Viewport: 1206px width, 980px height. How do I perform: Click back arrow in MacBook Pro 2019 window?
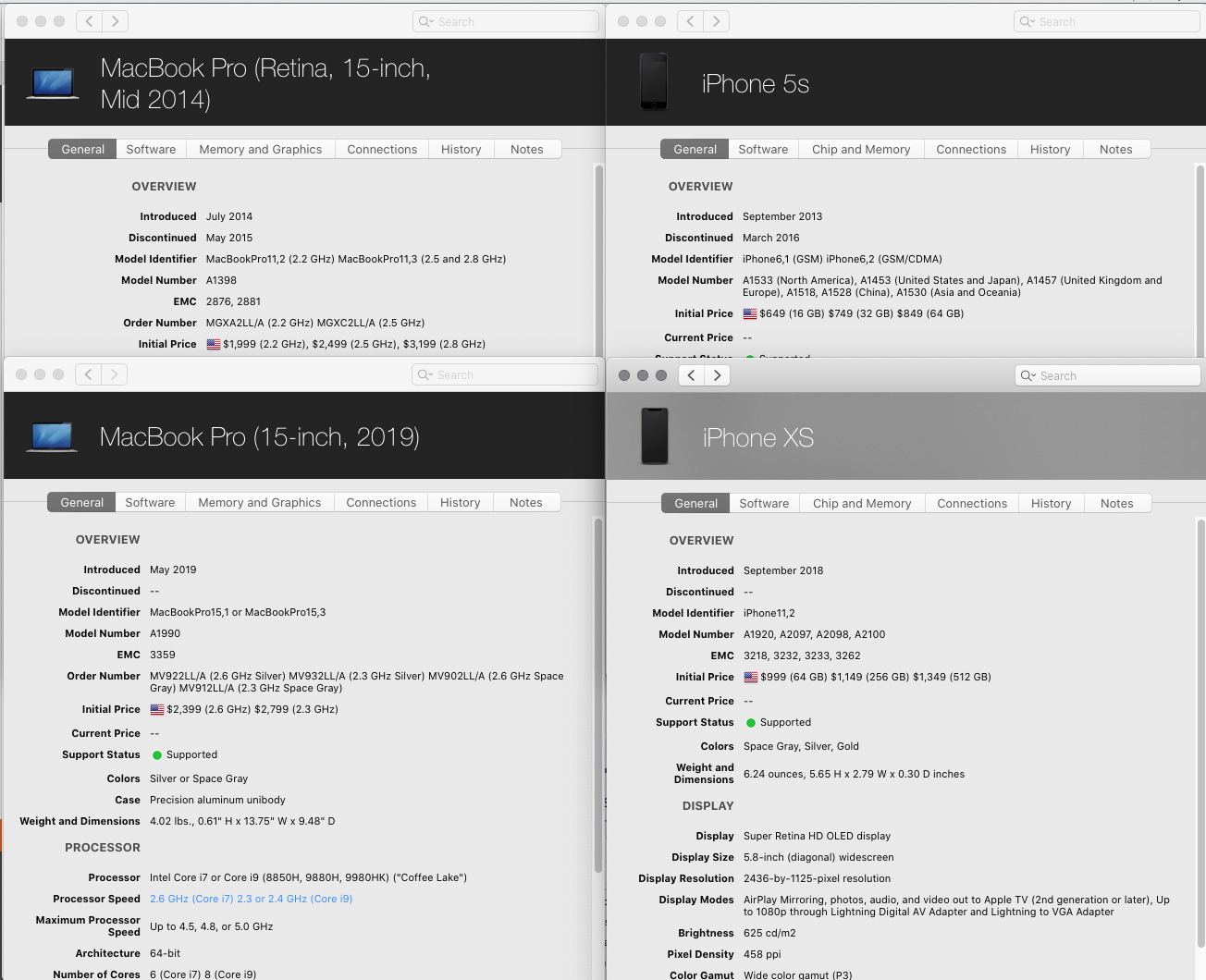pos(89,374)
